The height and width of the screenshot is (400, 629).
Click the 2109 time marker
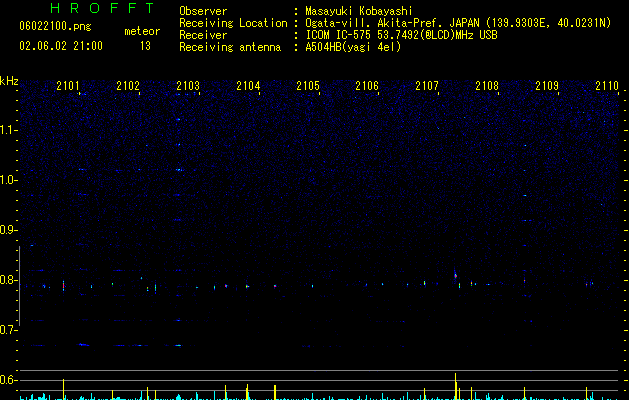pos(547,86)
